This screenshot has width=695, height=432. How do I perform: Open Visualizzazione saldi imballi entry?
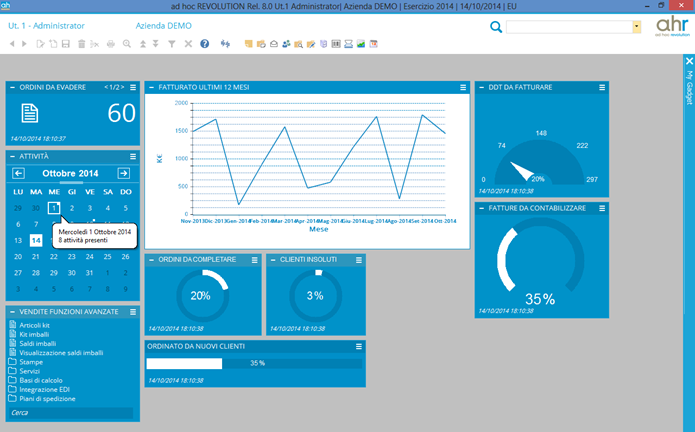[61, 353]
